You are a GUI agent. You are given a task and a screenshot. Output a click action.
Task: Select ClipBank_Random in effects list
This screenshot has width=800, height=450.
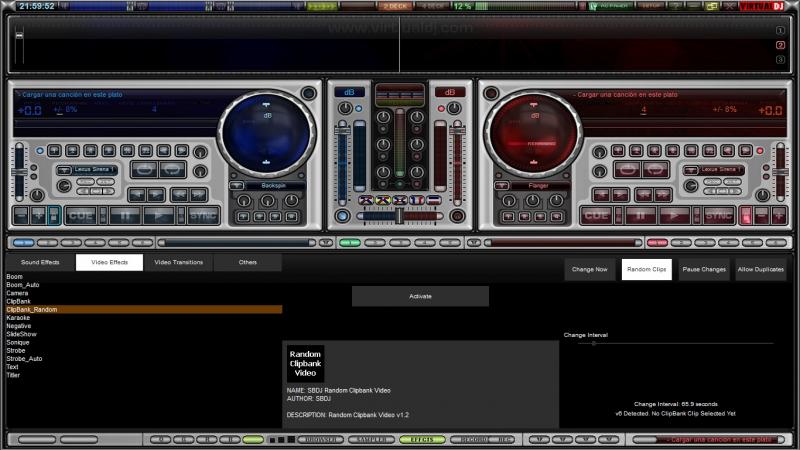pos(143,310)
